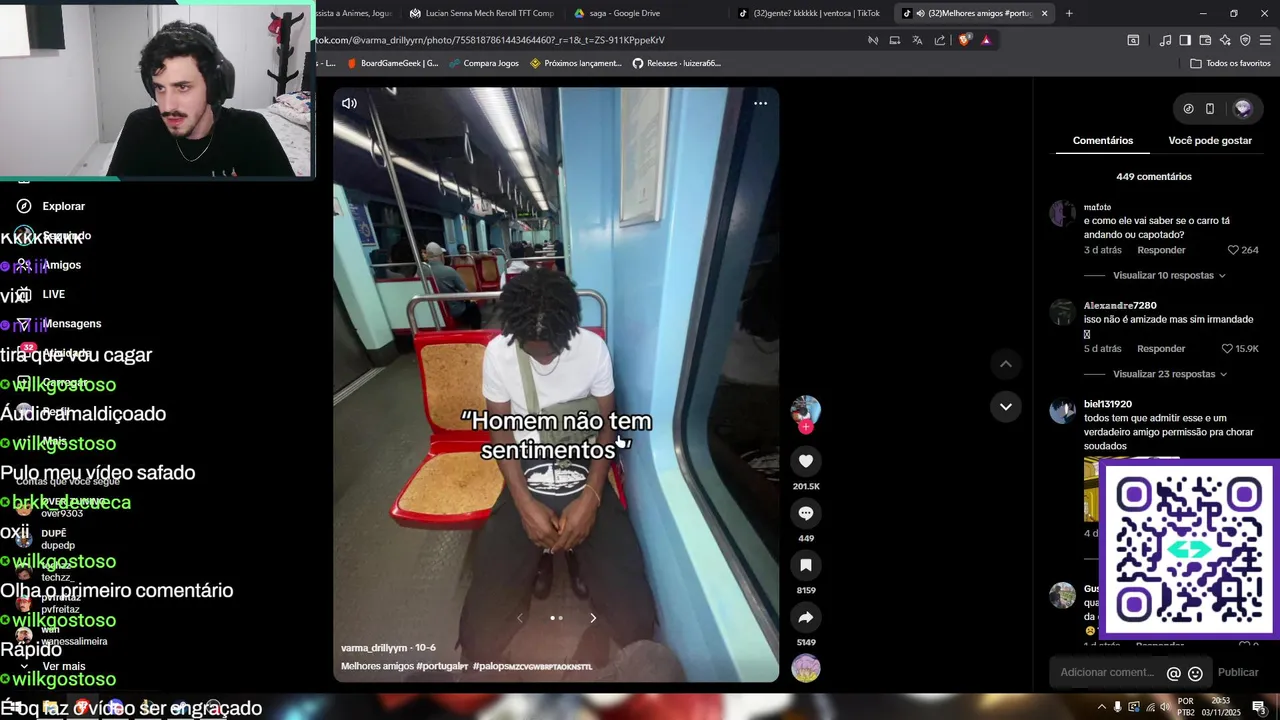
Task: Open Brave Leo AI sparkle icon
Action: [x=1225, y=40]
